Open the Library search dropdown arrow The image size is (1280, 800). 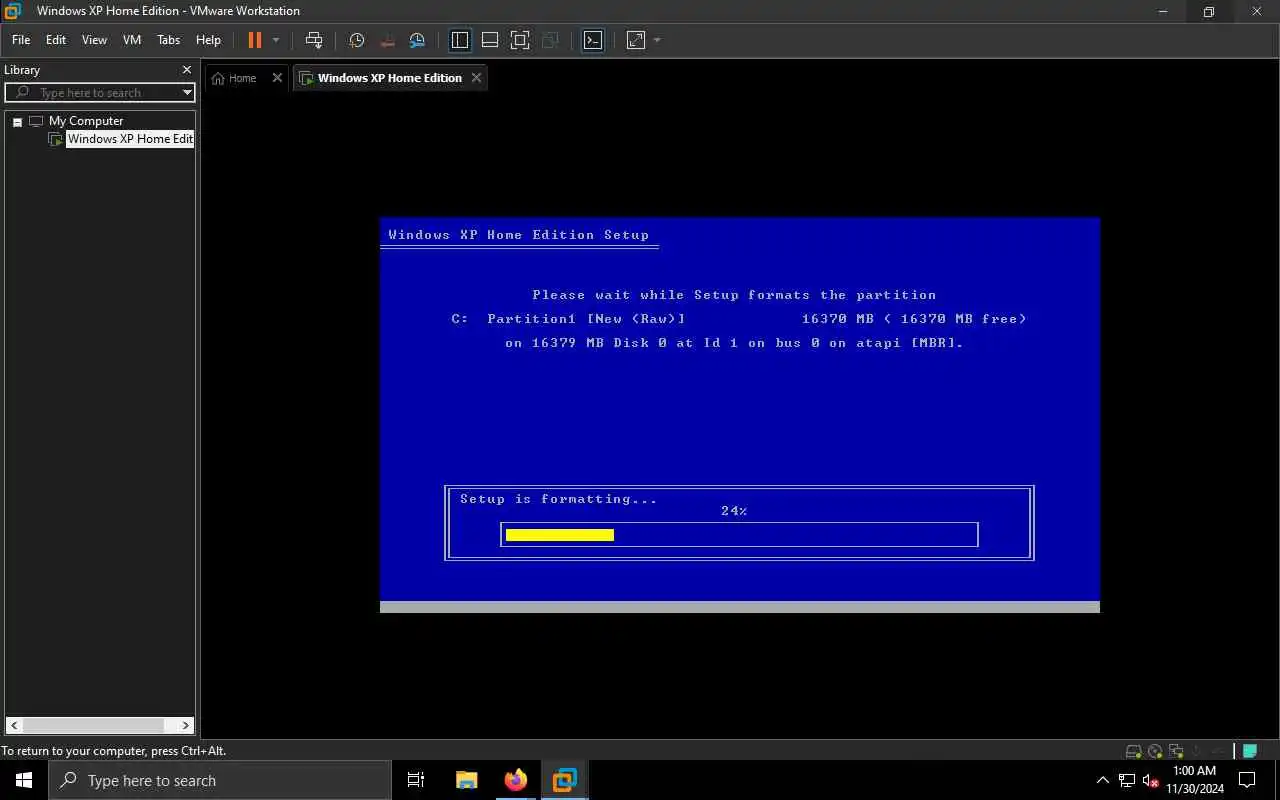pos(187,92)
